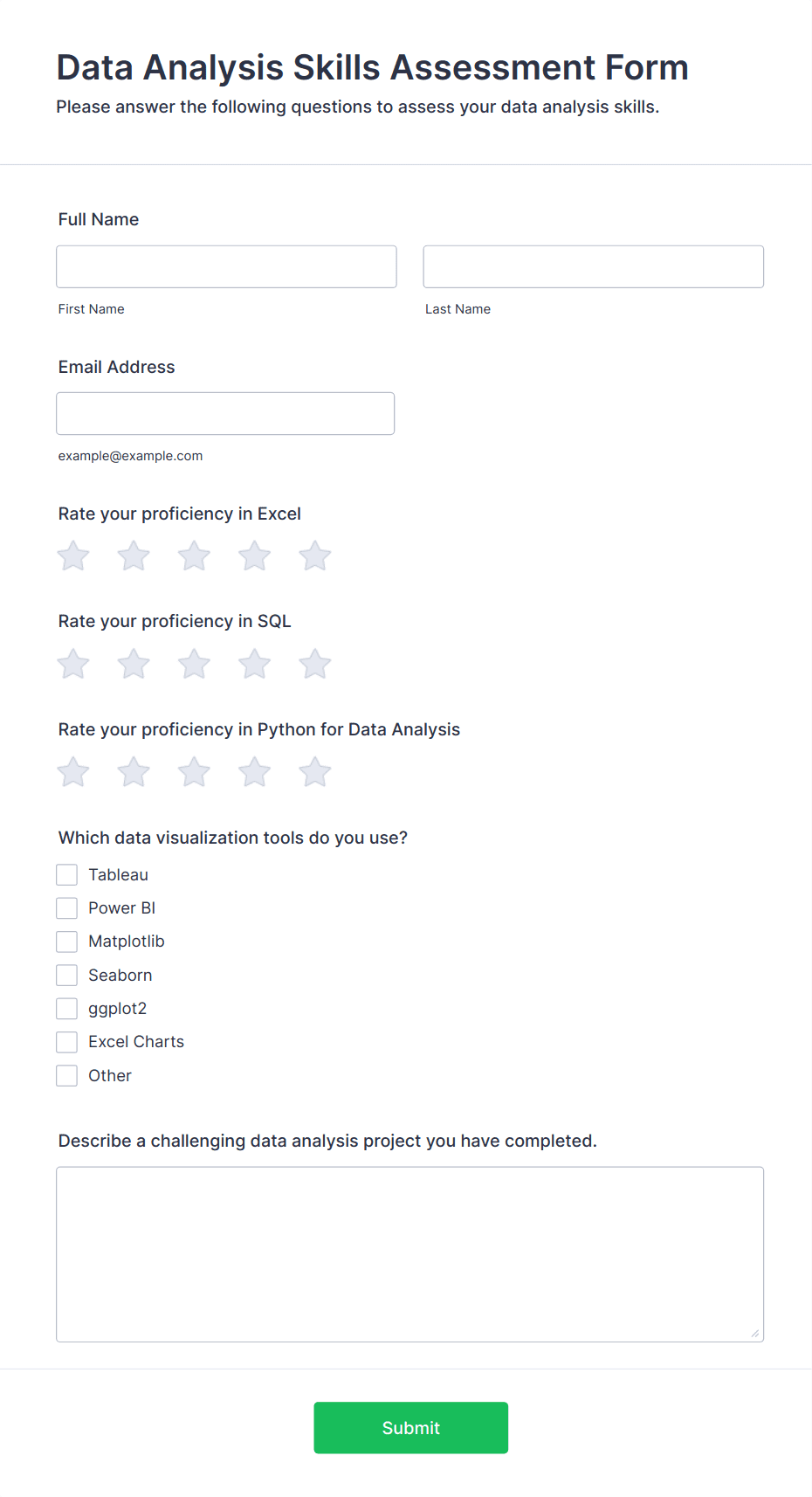
Task: Focus the Last Name text box
Action: pyautogui.click(x=593, y=266)
